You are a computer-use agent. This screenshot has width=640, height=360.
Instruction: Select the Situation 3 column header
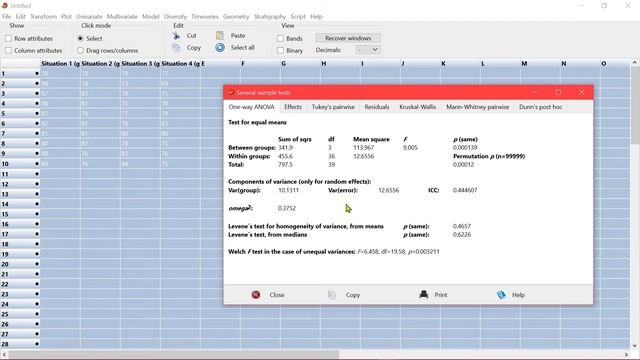(140, 64)
